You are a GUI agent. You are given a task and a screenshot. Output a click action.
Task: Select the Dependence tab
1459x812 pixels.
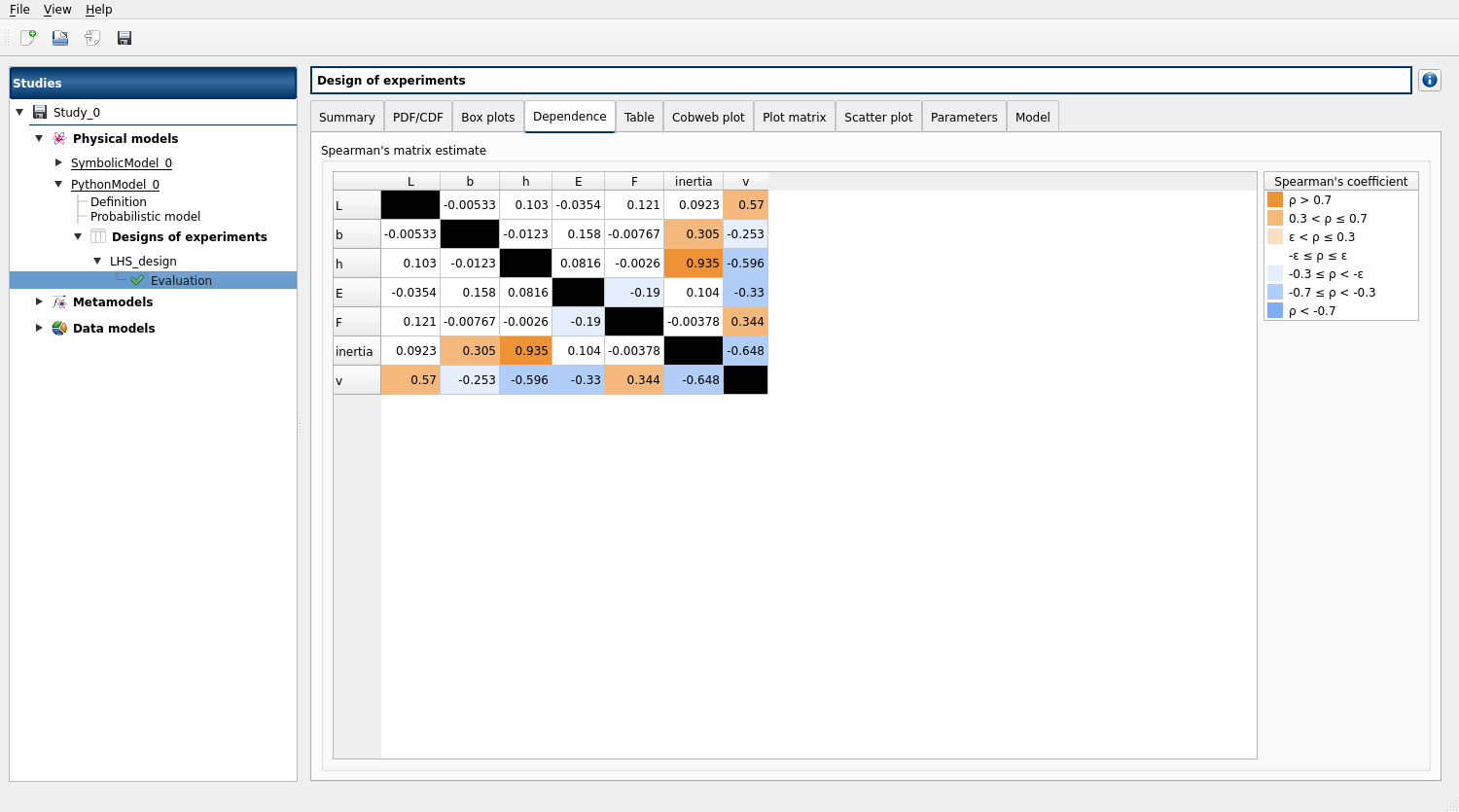coord(570,116)
